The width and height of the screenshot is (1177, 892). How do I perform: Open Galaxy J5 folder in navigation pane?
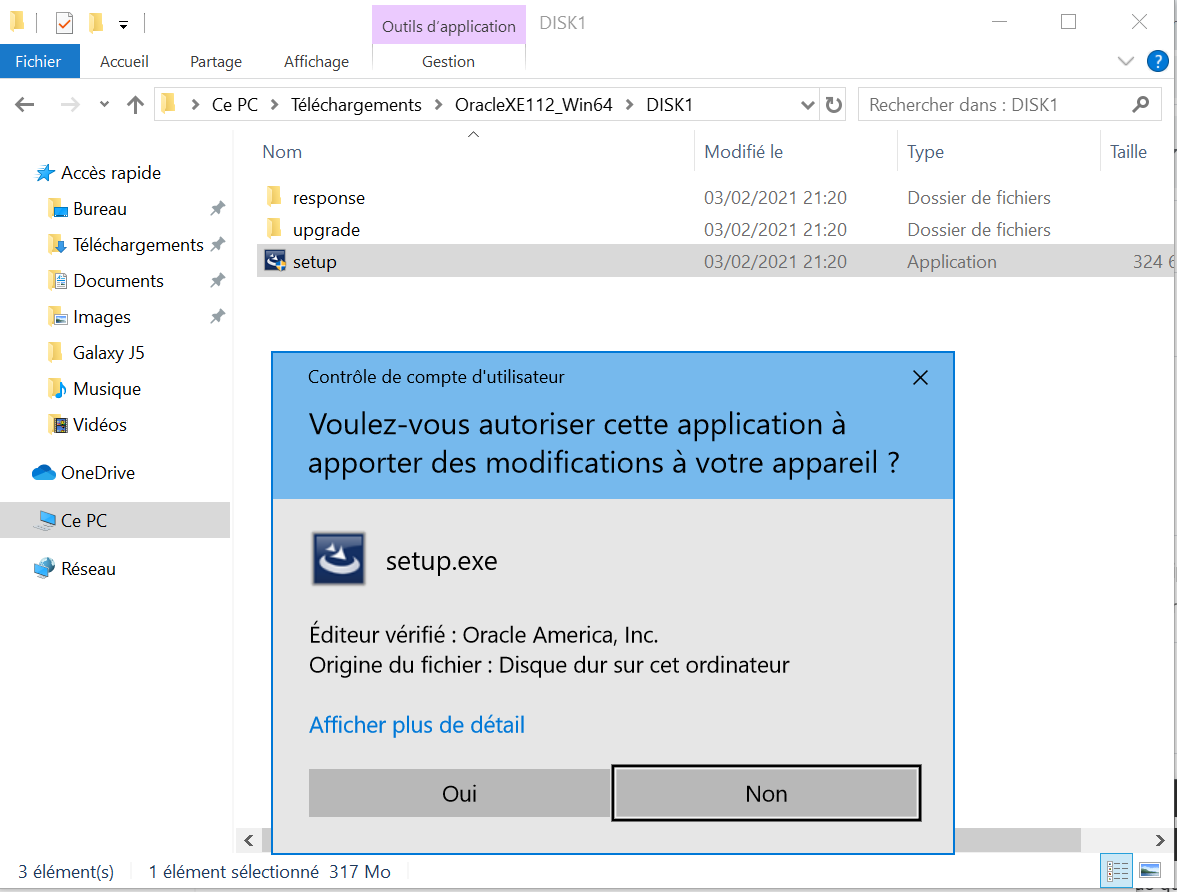tap(108, 353)
